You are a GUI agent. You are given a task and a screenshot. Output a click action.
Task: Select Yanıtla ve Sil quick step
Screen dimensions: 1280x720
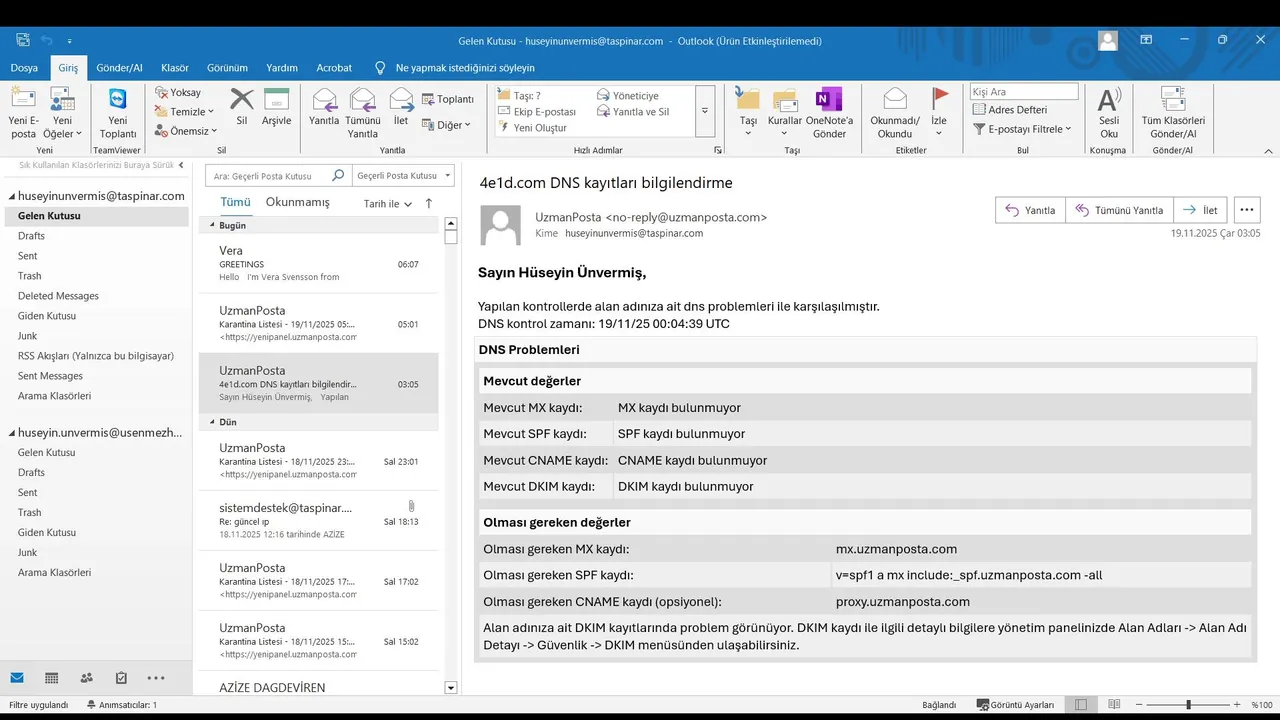(633, 112)
